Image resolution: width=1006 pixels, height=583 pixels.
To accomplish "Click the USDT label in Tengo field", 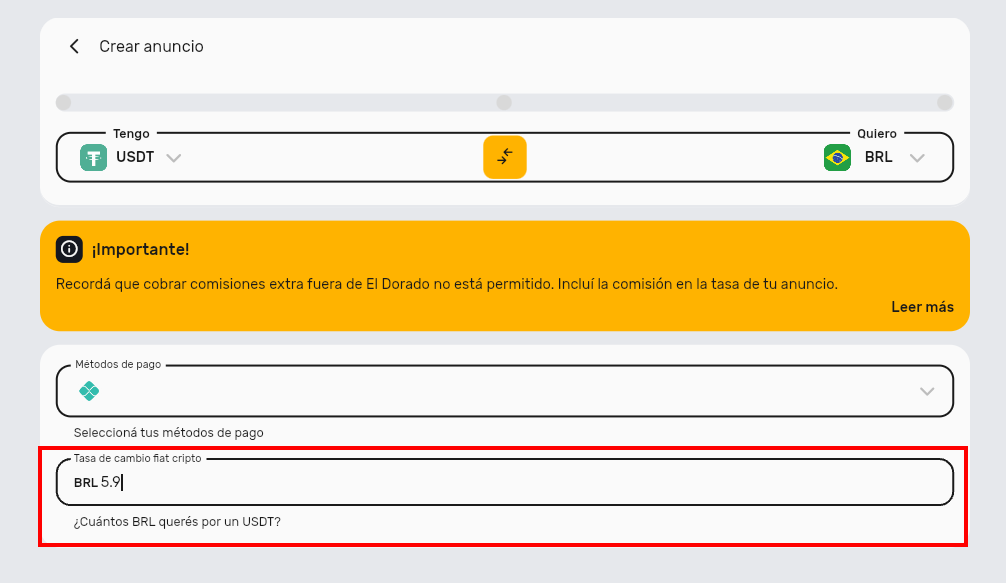I will coord(135,157).
